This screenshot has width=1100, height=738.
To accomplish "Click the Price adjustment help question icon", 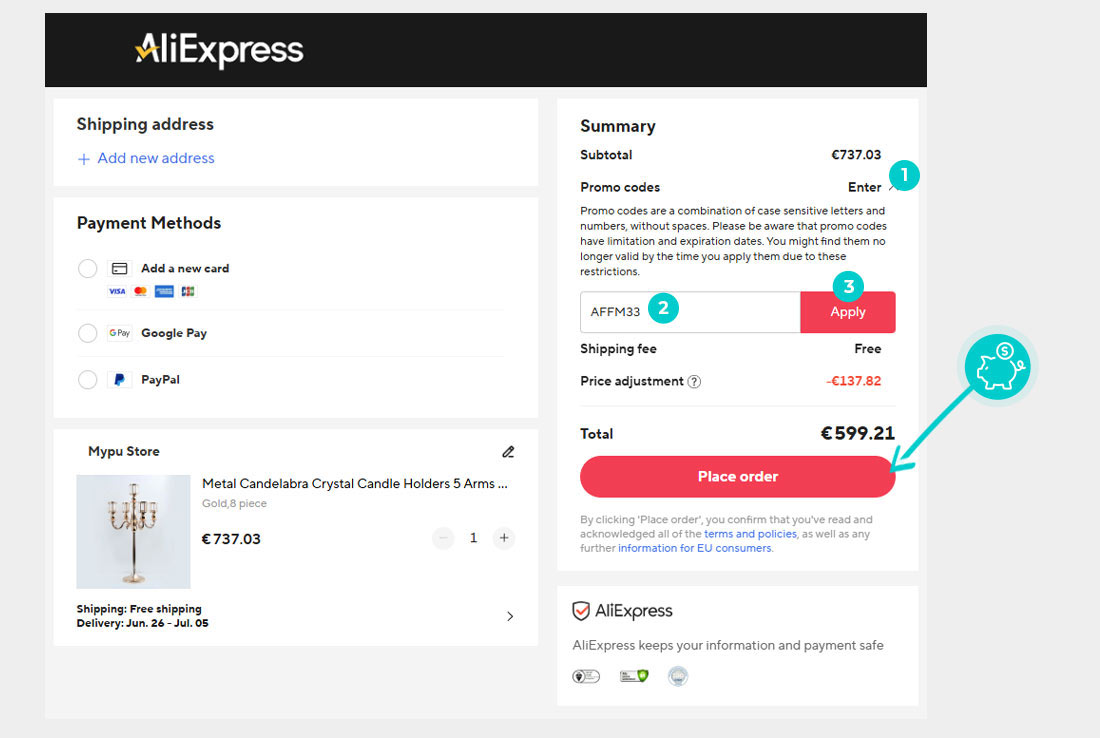I will point(695,381).
